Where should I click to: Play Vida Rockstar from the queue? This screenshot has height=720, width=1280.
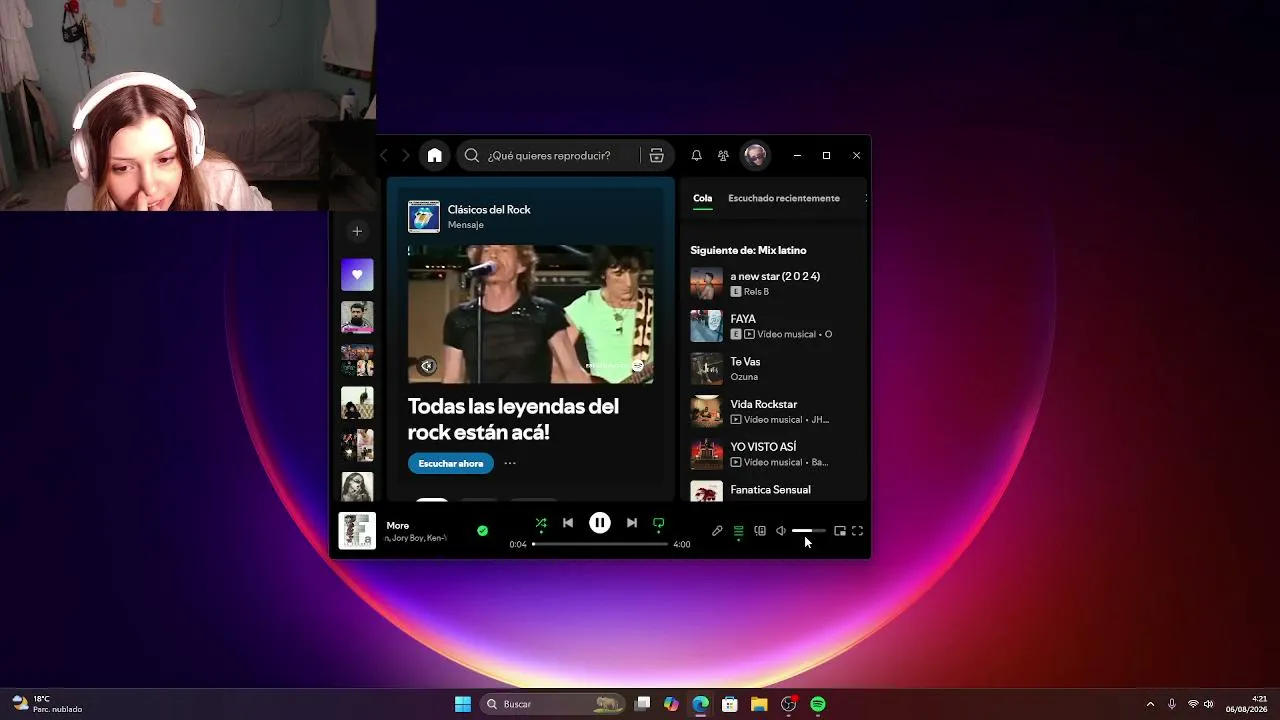click(775, 412)
